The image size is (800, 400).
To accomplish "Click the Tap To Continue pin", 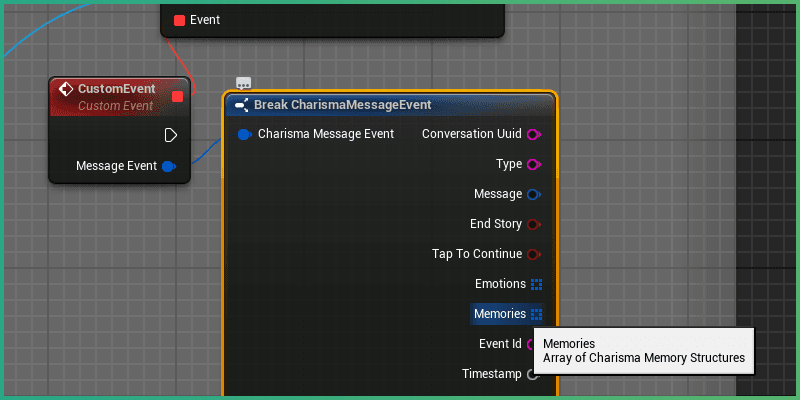I will pyautogui.click(x=534, y=254).
